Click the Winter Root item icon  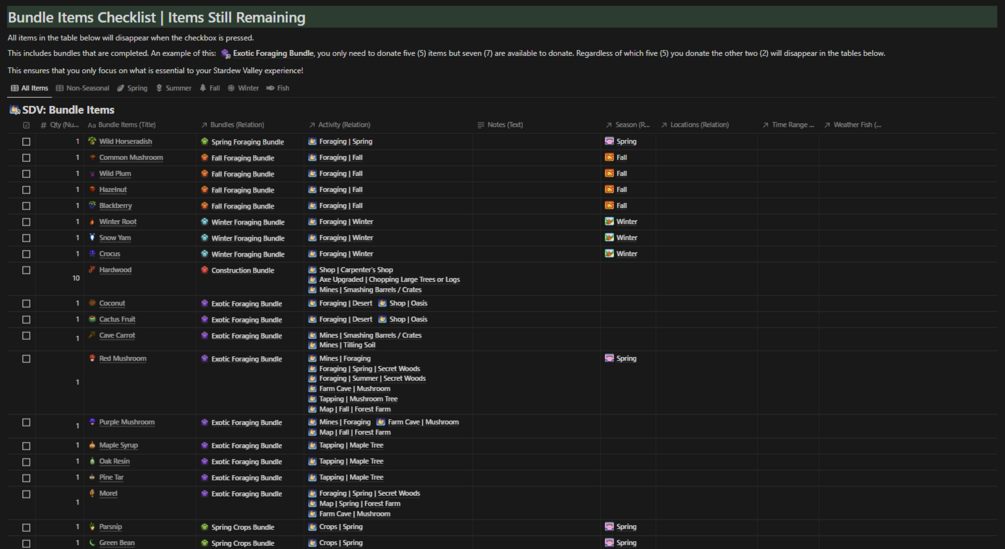pos(92,222)
